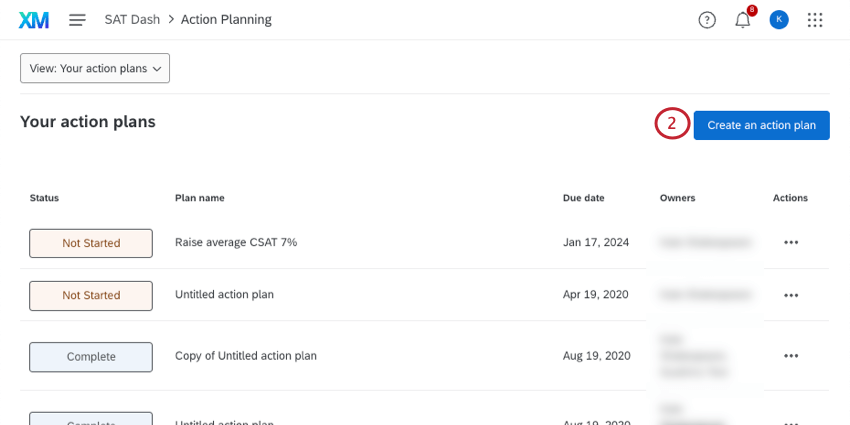This screenshot has width=850, height=425.
Task: Change status of Raise average CSAT 7% plan
Action: (x=91, y=243)
